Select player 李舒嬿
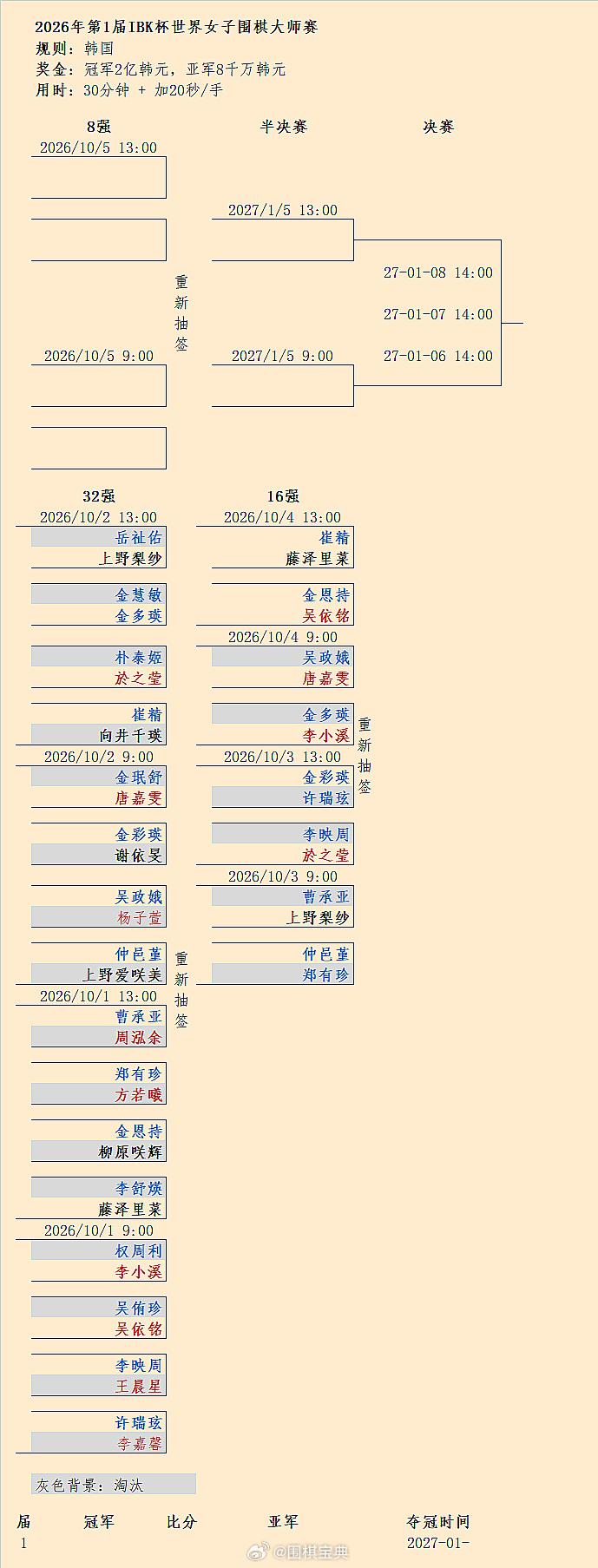 coord(139,1189)
